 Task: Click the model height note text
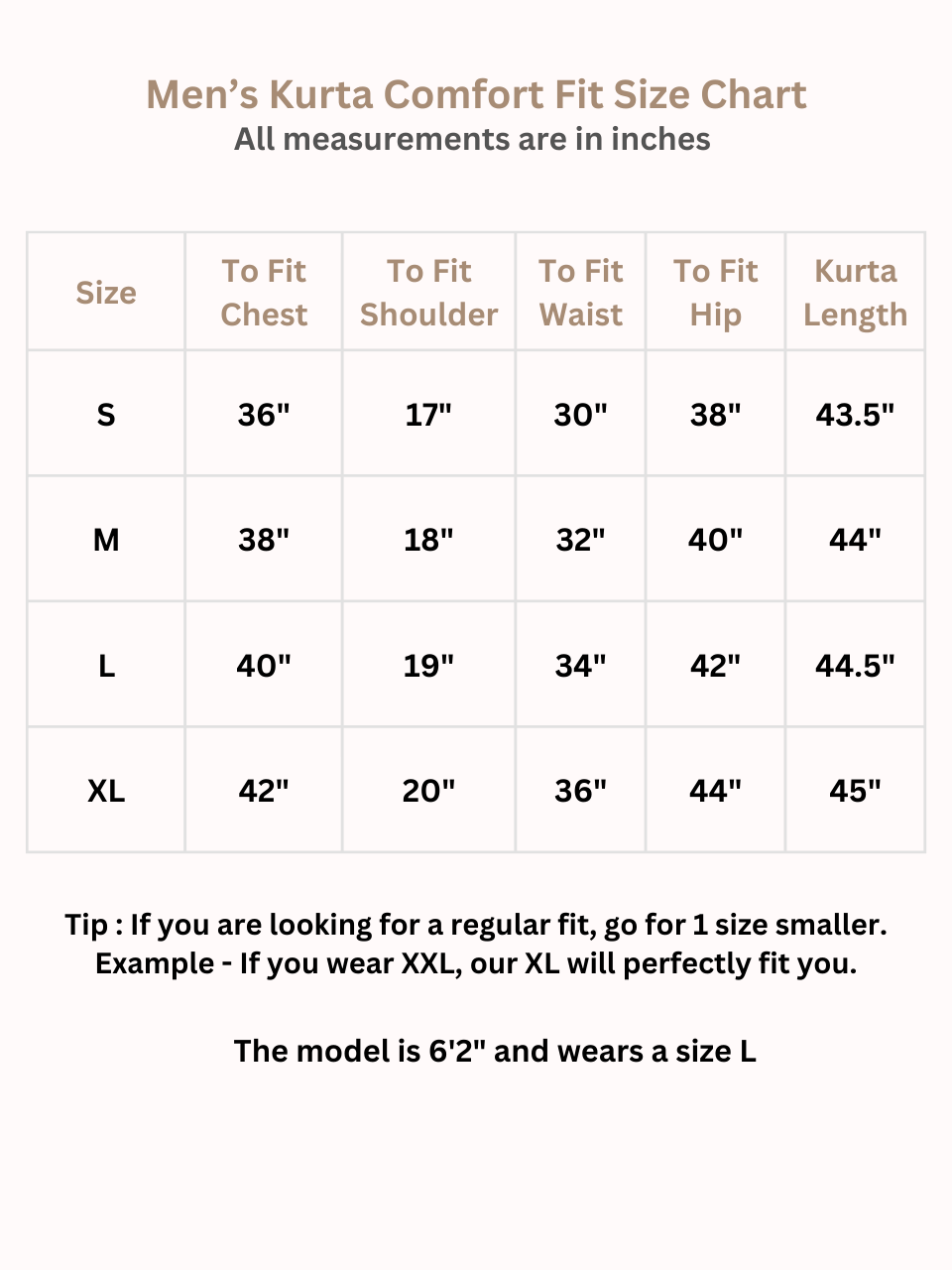pyautogui.click(x=495, y=1051)
